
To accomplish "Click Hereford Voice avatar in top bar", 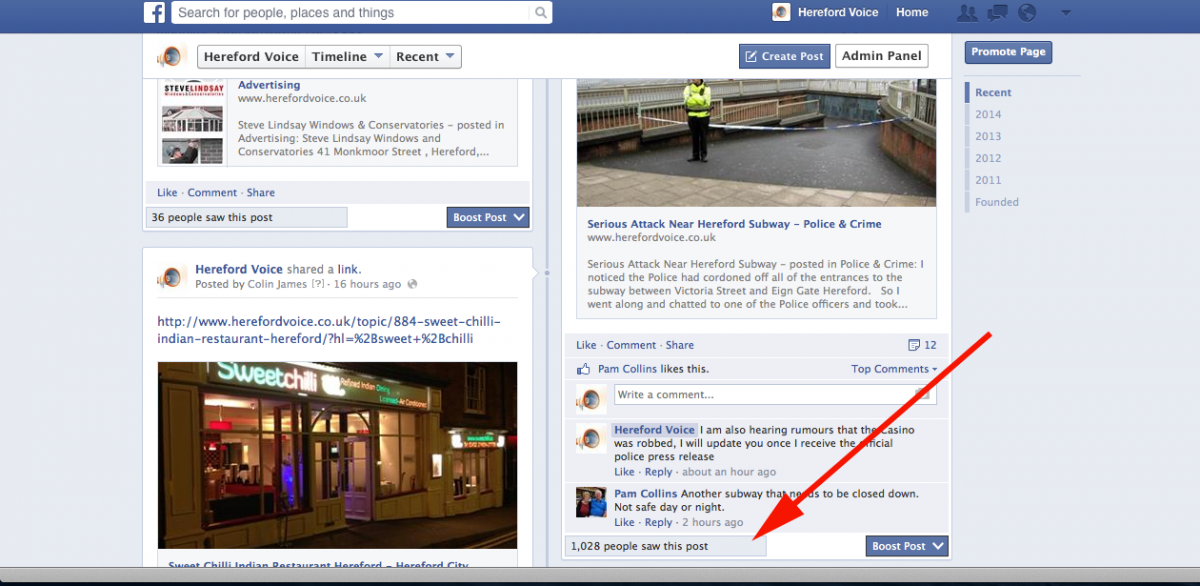I will (x=781, y=12).
